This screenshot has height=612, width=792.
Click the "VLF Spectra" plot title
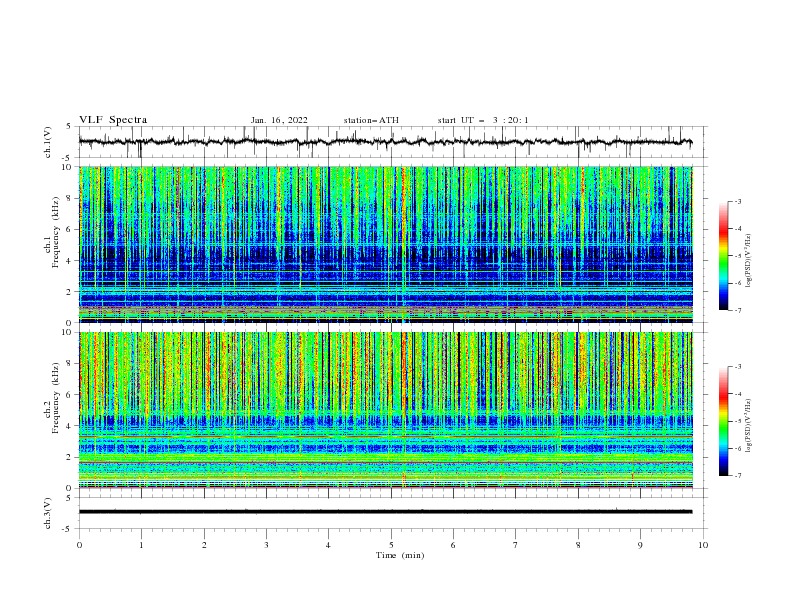pyautogui.click(x=113, y=120)
